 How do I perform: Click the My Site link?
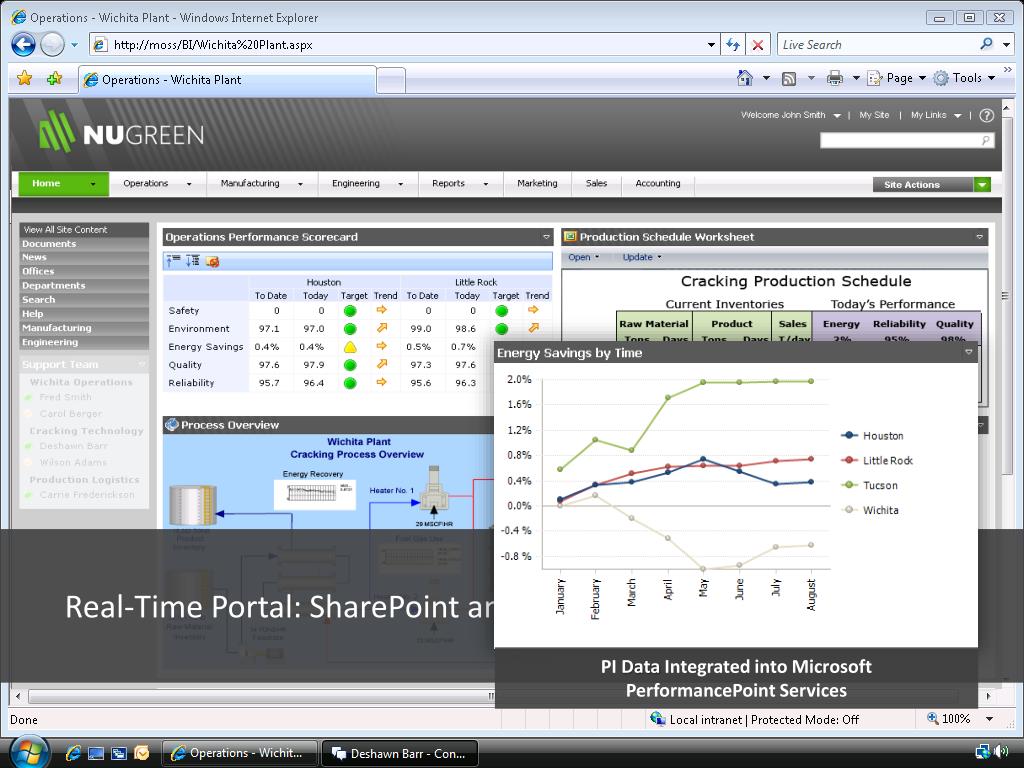click(x=874, y=115)
